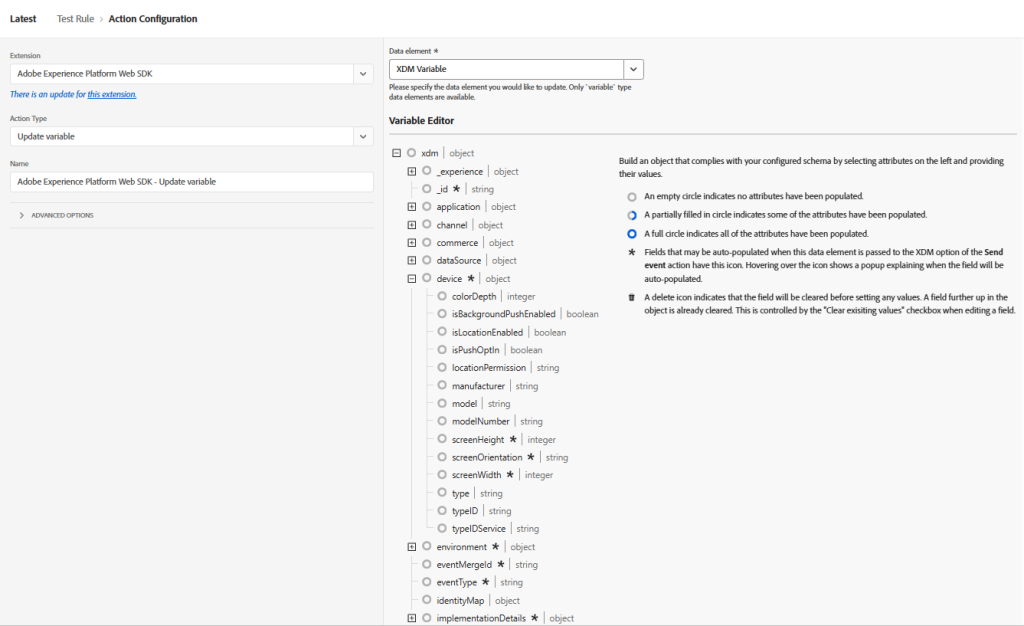1024x626 pixels.
Task: Expand the channel object node
Action: pyautogui.click(x=411, y=225)
